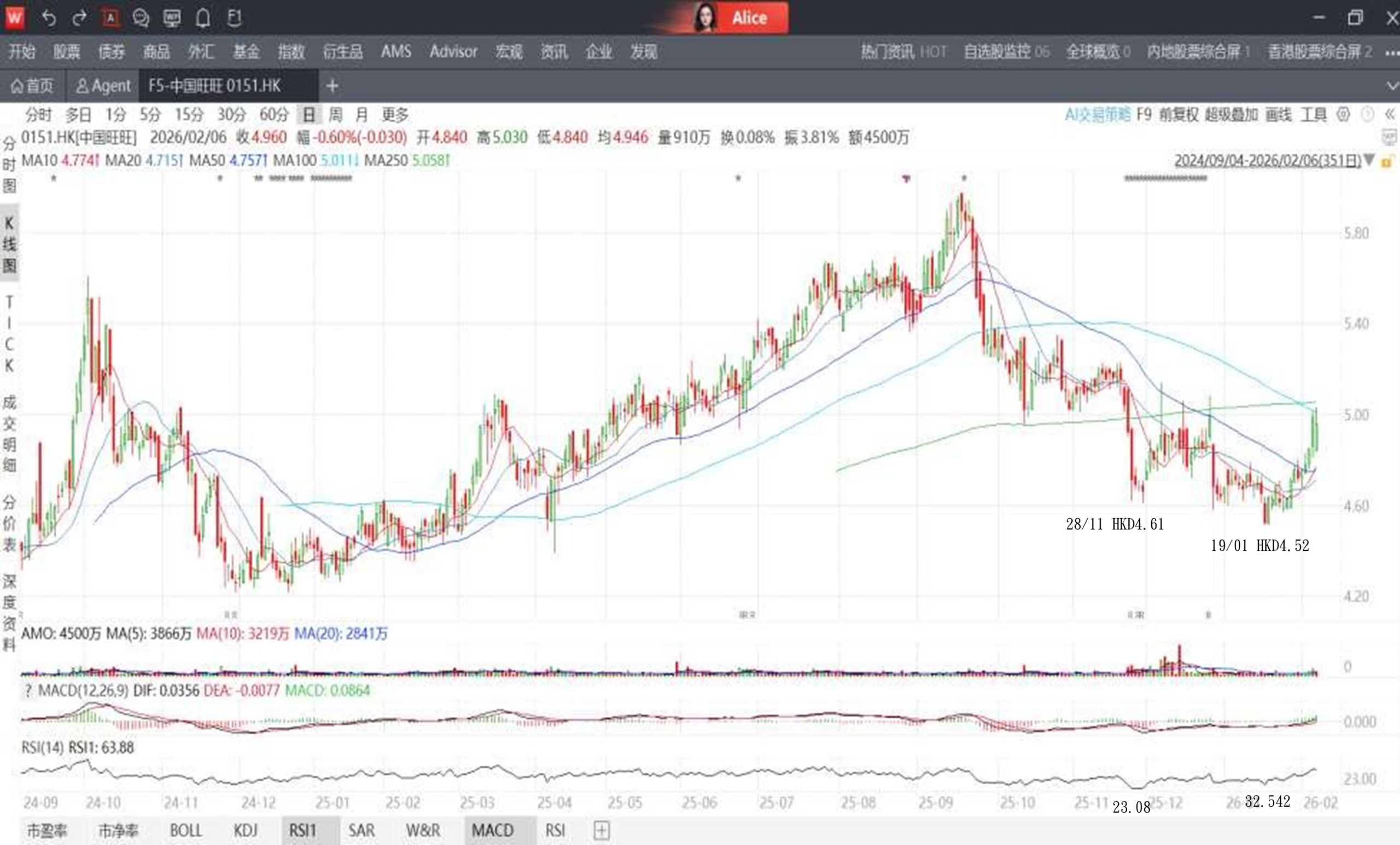Open 更多 period options dropdown
The image size is (1400, 845).
(395, 115)
